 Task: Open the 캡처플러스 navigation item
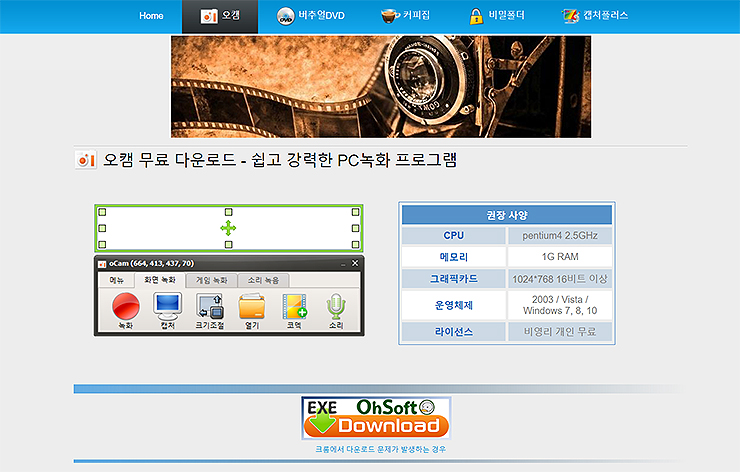595,16
